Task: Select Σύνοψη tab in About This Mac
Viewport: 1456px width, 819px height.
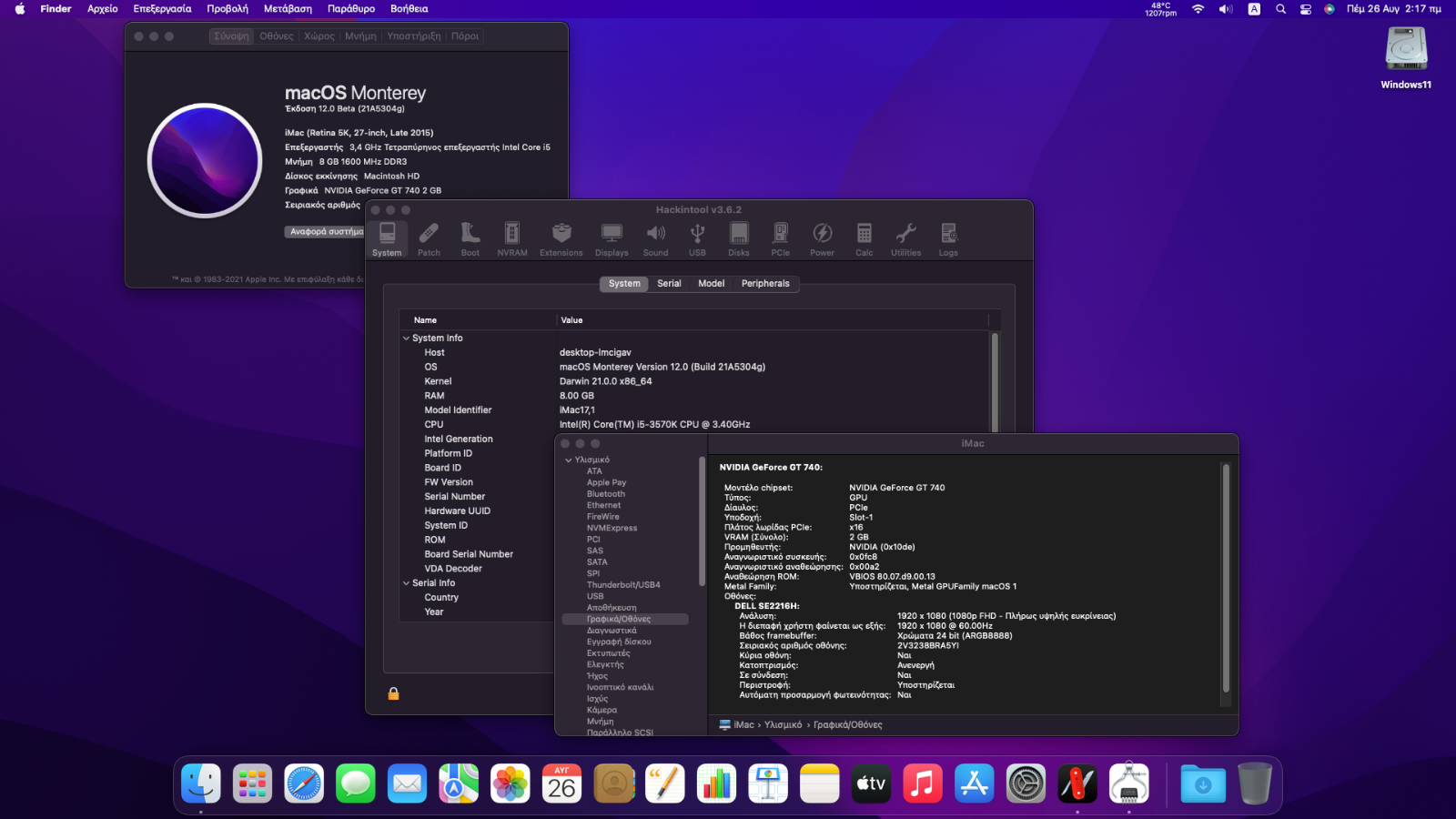Action: [231, 36]
